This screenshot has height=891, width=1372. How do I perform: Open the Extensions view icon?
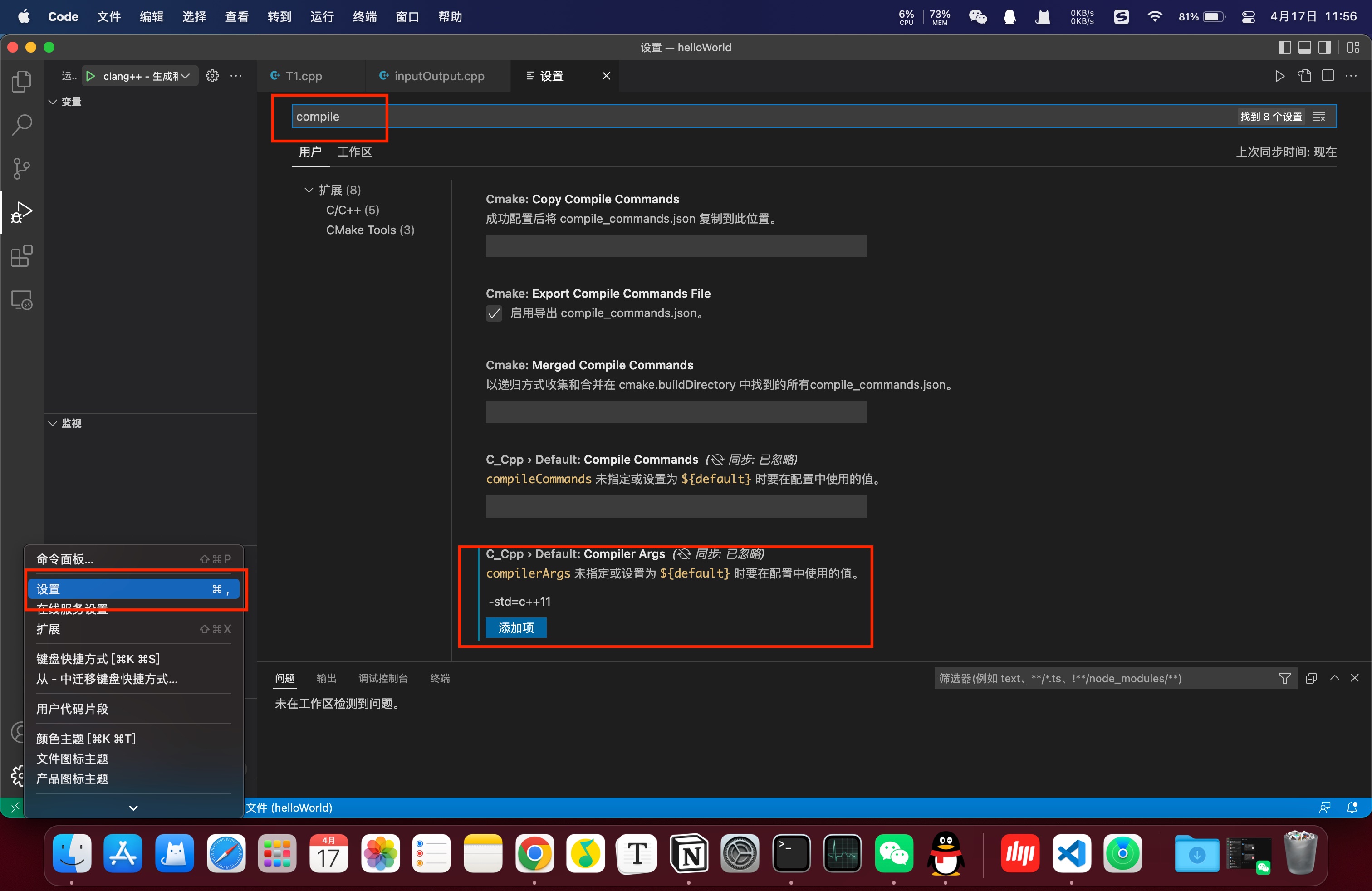click(x=21, y=256)
